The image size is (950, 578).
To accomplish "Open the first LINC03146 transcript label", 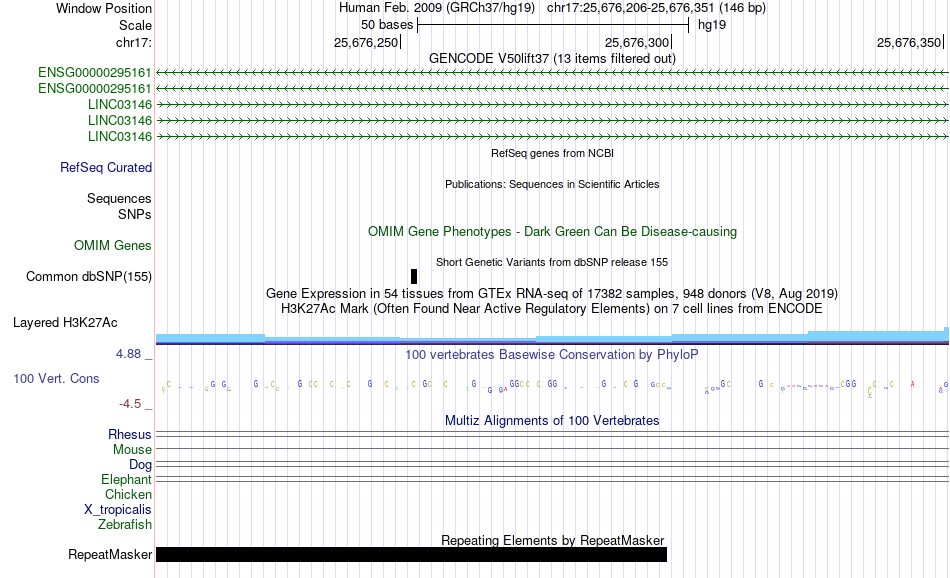I will [x=120, y=104].
